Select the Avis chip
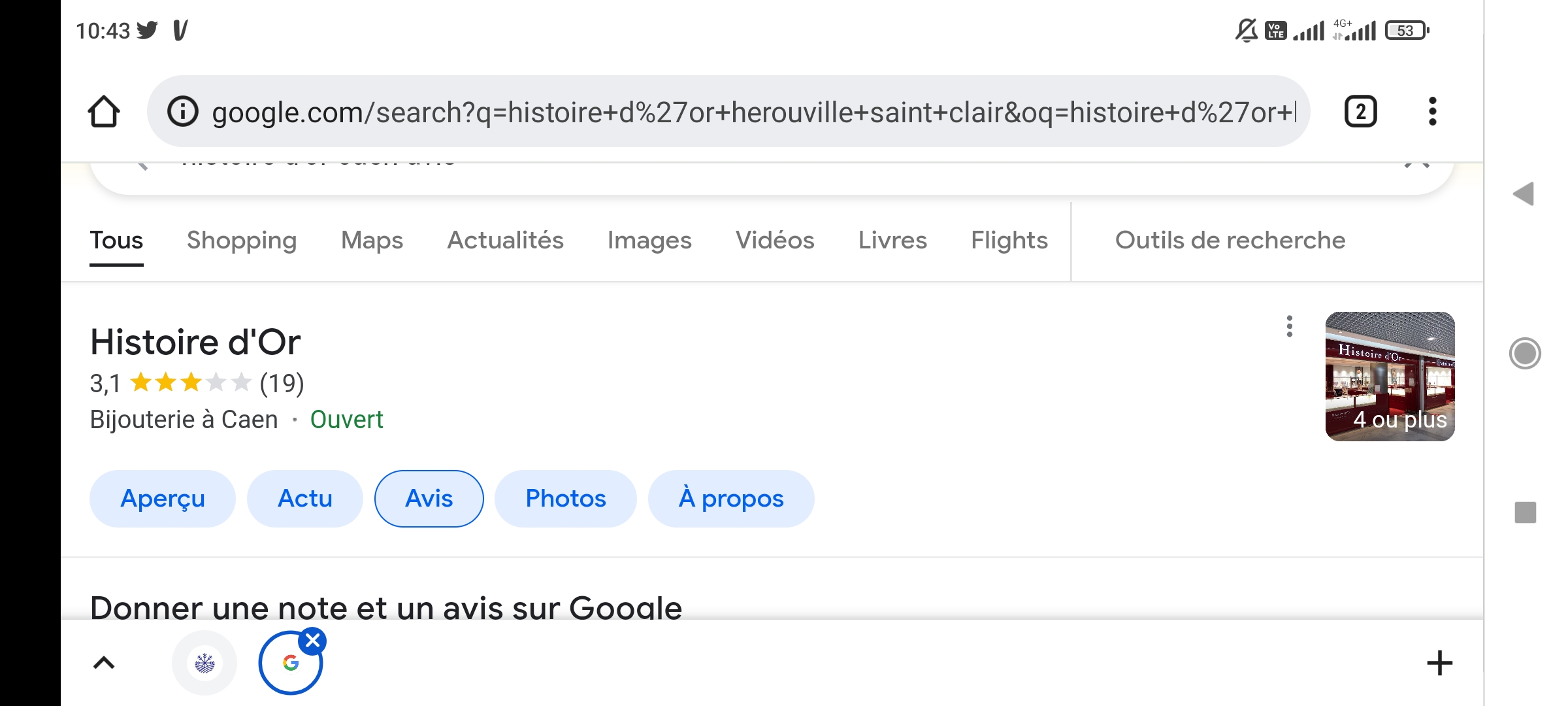This screenshot has width=1568, height=706. tap(429, 499)
